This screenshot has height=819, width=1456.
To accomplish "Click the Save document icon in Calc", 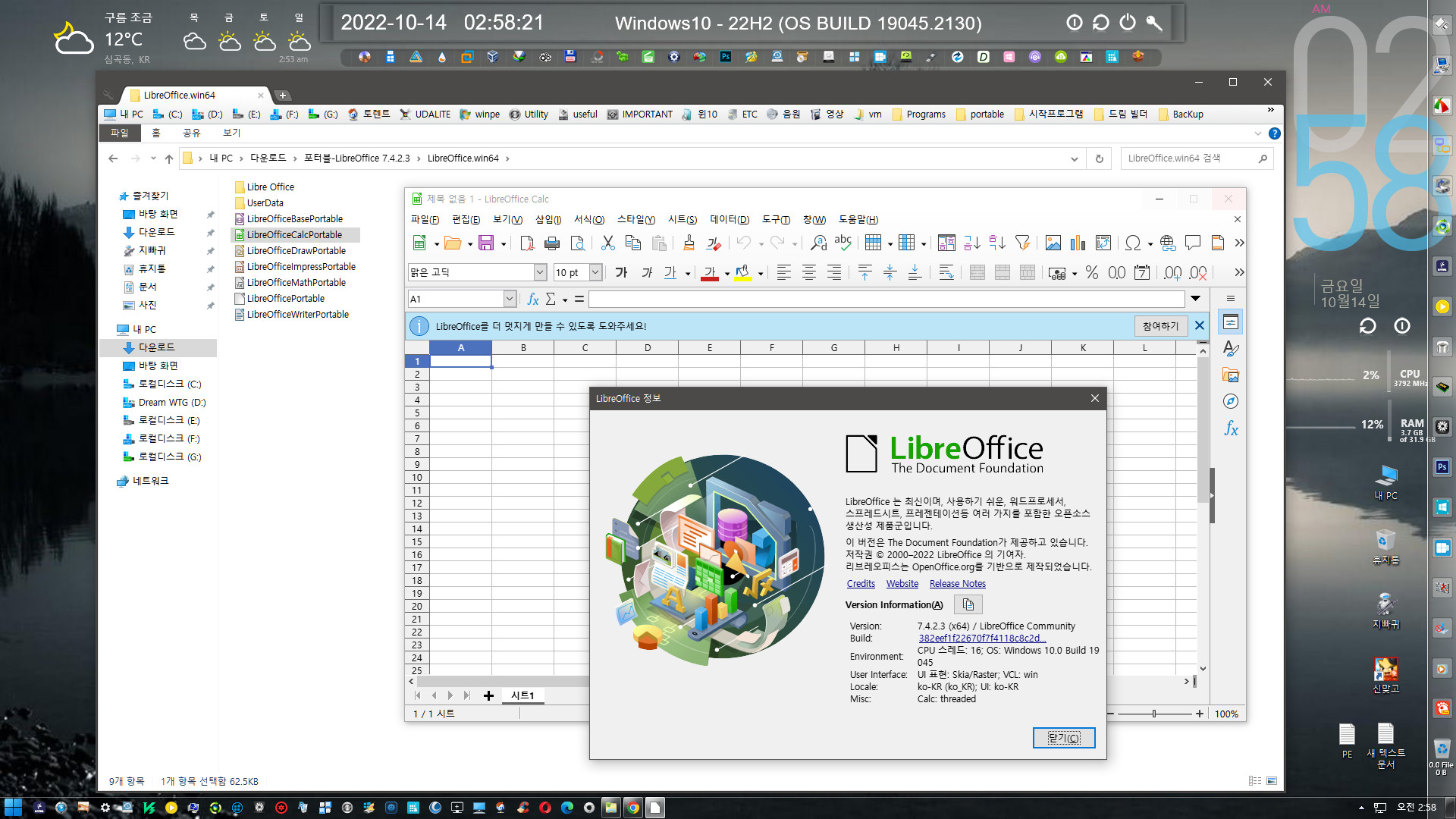I will [x=486, y=243].
